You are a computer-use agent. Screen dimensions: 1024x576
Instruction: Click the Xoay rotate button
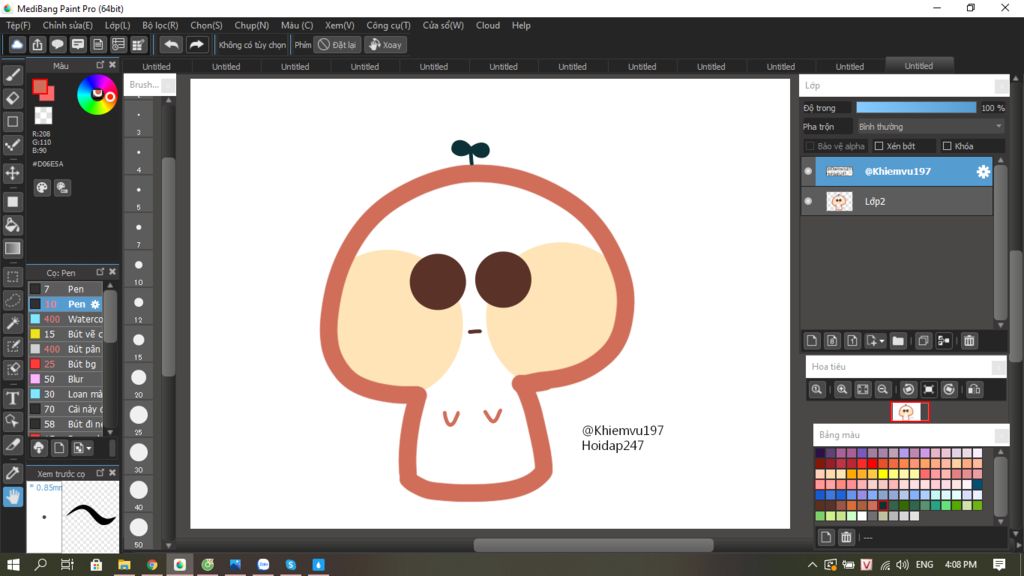pos(385,44)
